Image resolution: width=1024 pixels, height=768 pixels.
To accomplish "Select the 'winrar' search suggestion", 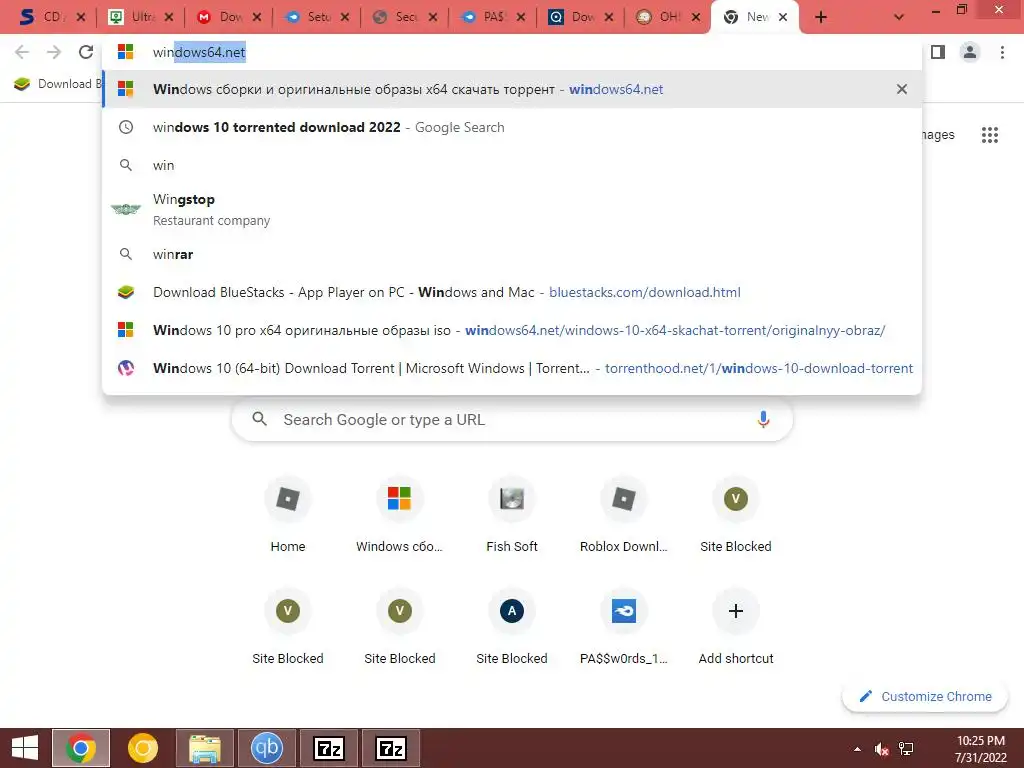I will pyautogui.click(x=512, y=254).
